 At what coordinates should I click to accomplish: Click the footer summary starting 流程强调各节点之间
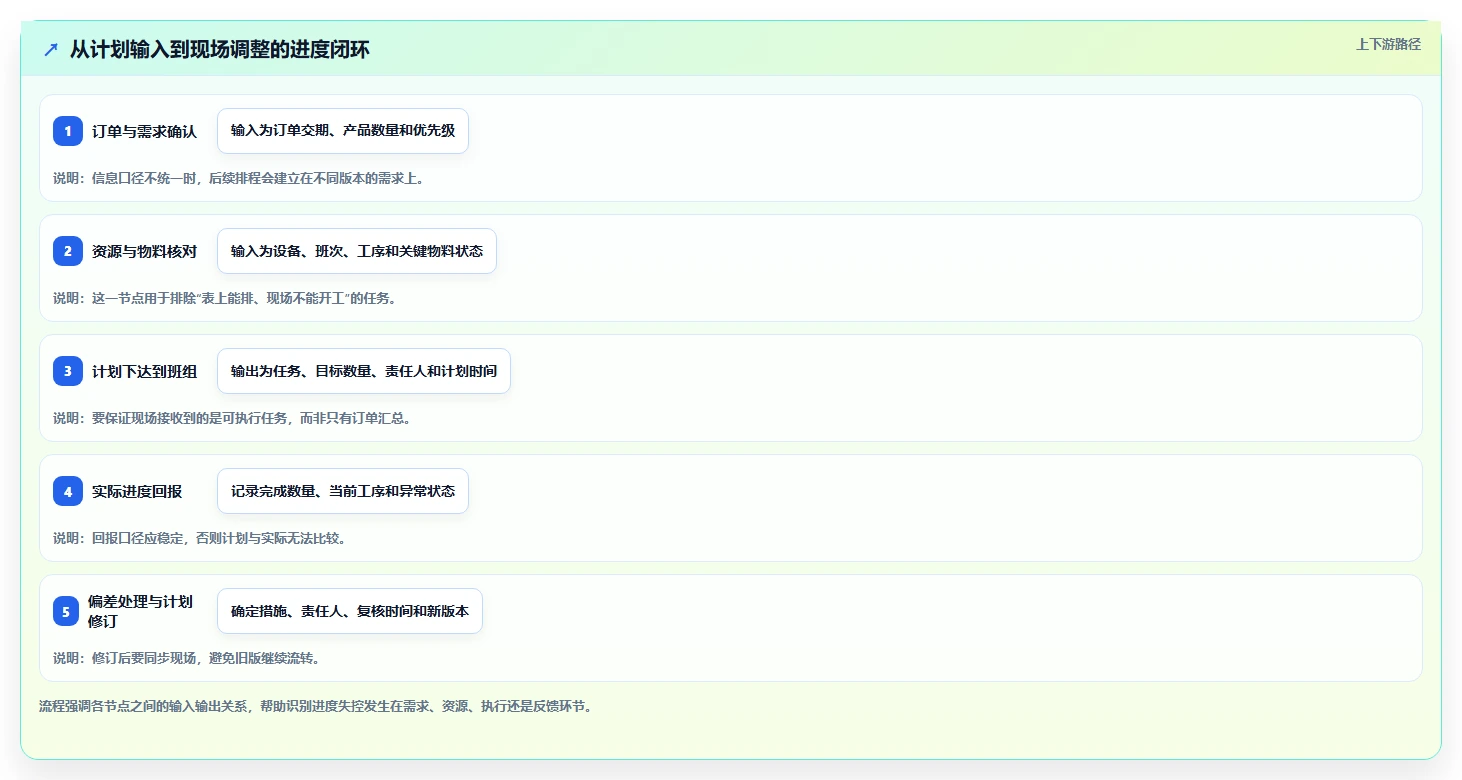[316, 706]
